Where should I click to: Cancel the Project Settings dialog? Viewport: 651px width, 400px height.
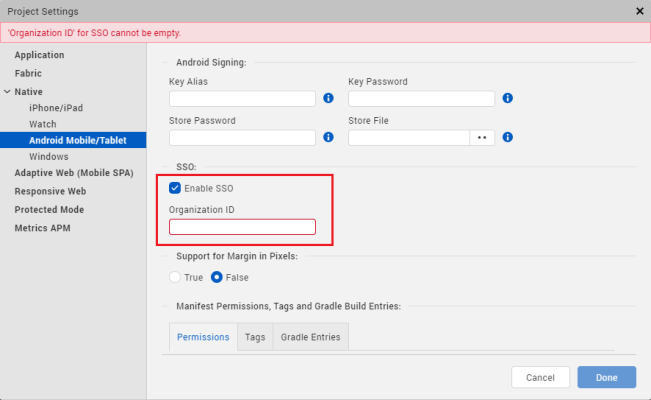pos(540,377)
